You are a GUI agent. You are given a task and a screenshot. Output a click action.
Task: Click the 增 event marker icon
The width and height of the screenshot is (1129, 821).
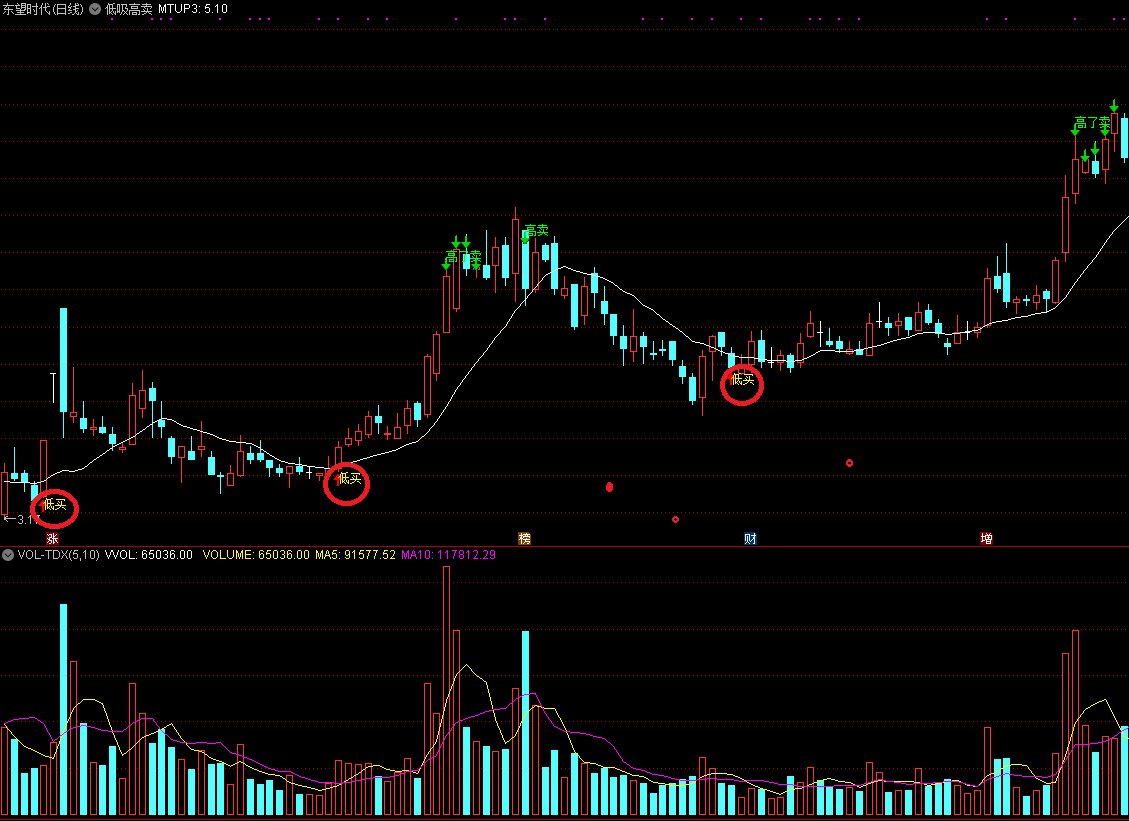click(x=986, y=538)
